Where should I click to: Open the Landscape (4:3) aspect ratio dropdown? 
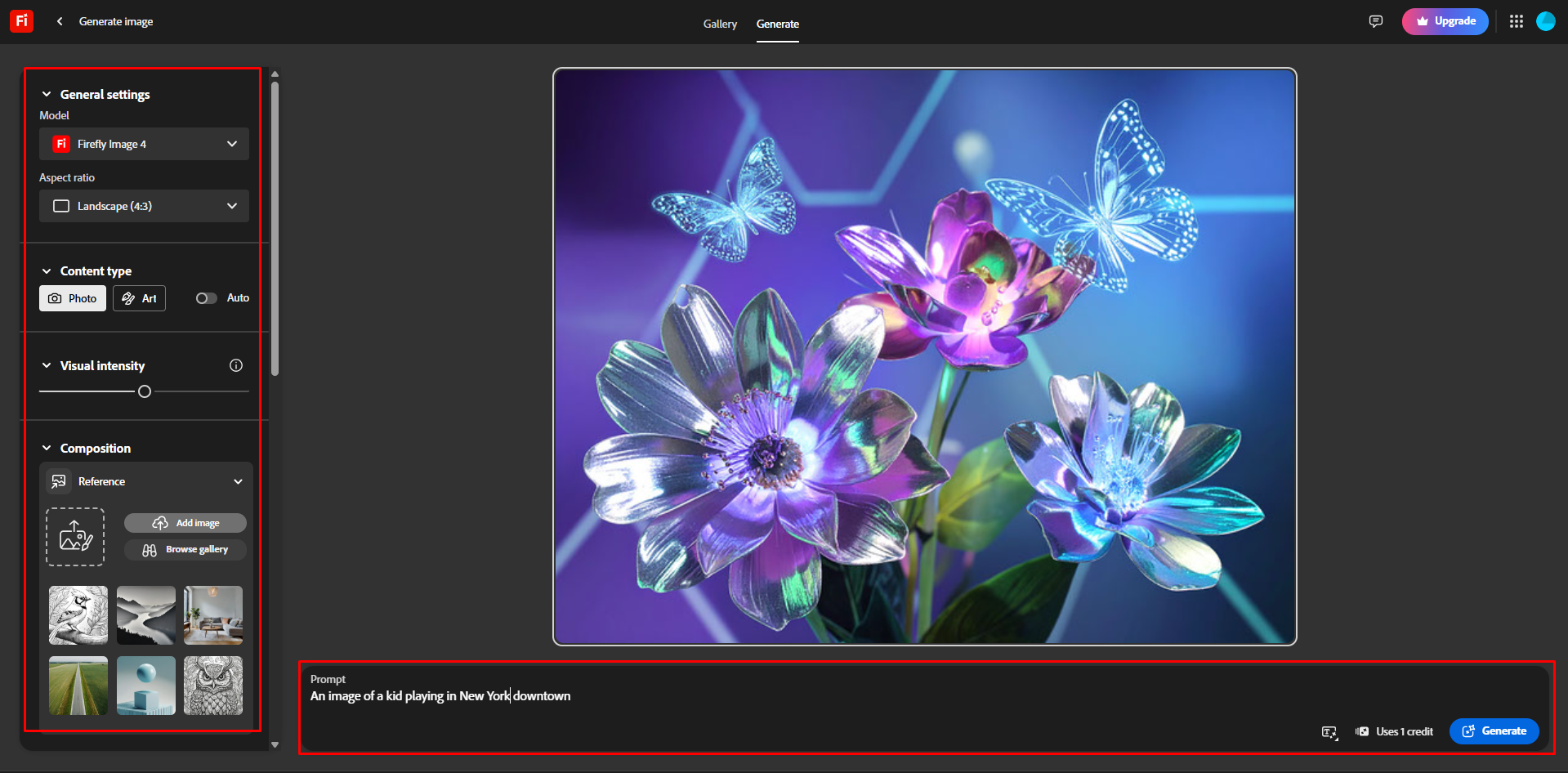[144, 206]
